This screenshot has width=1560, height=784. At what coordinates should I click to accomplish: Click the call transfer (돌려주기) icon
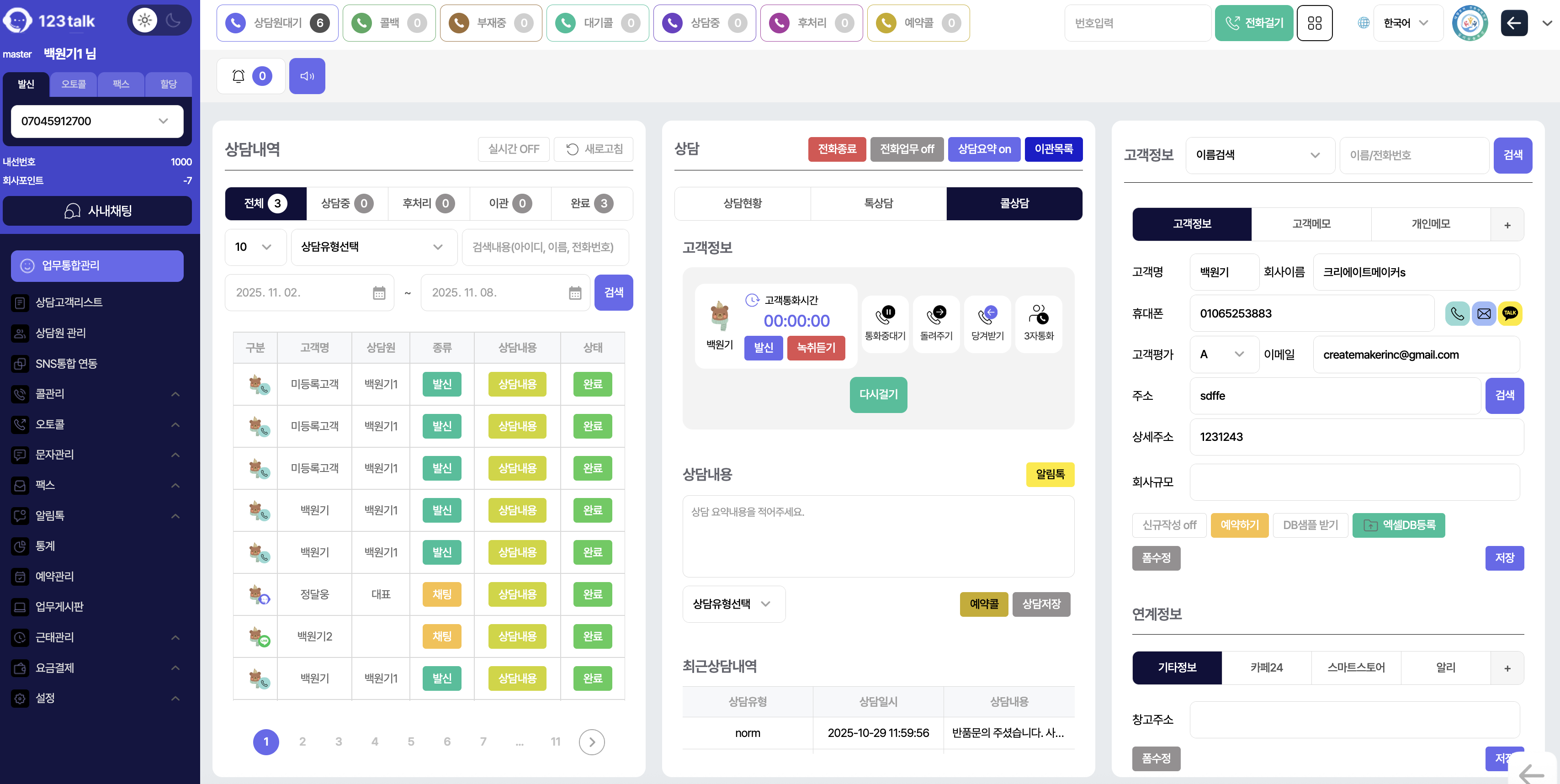point(936,323)
